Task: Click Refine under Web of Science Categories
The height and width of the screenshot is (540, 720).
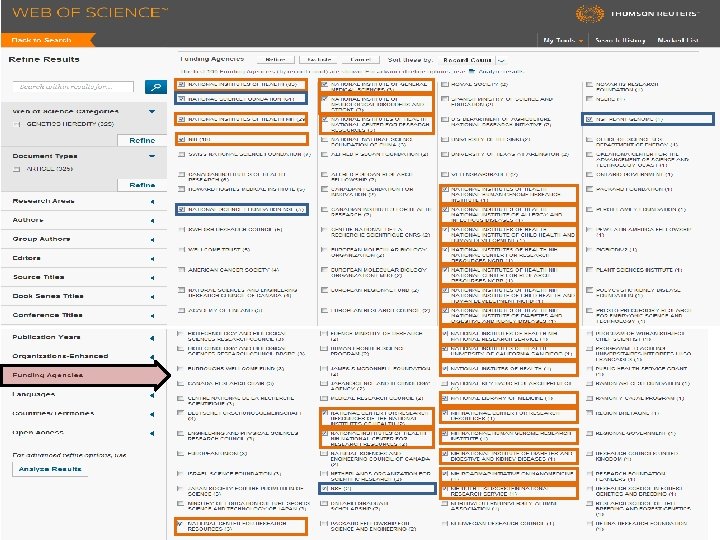Action: coord(142,141)
